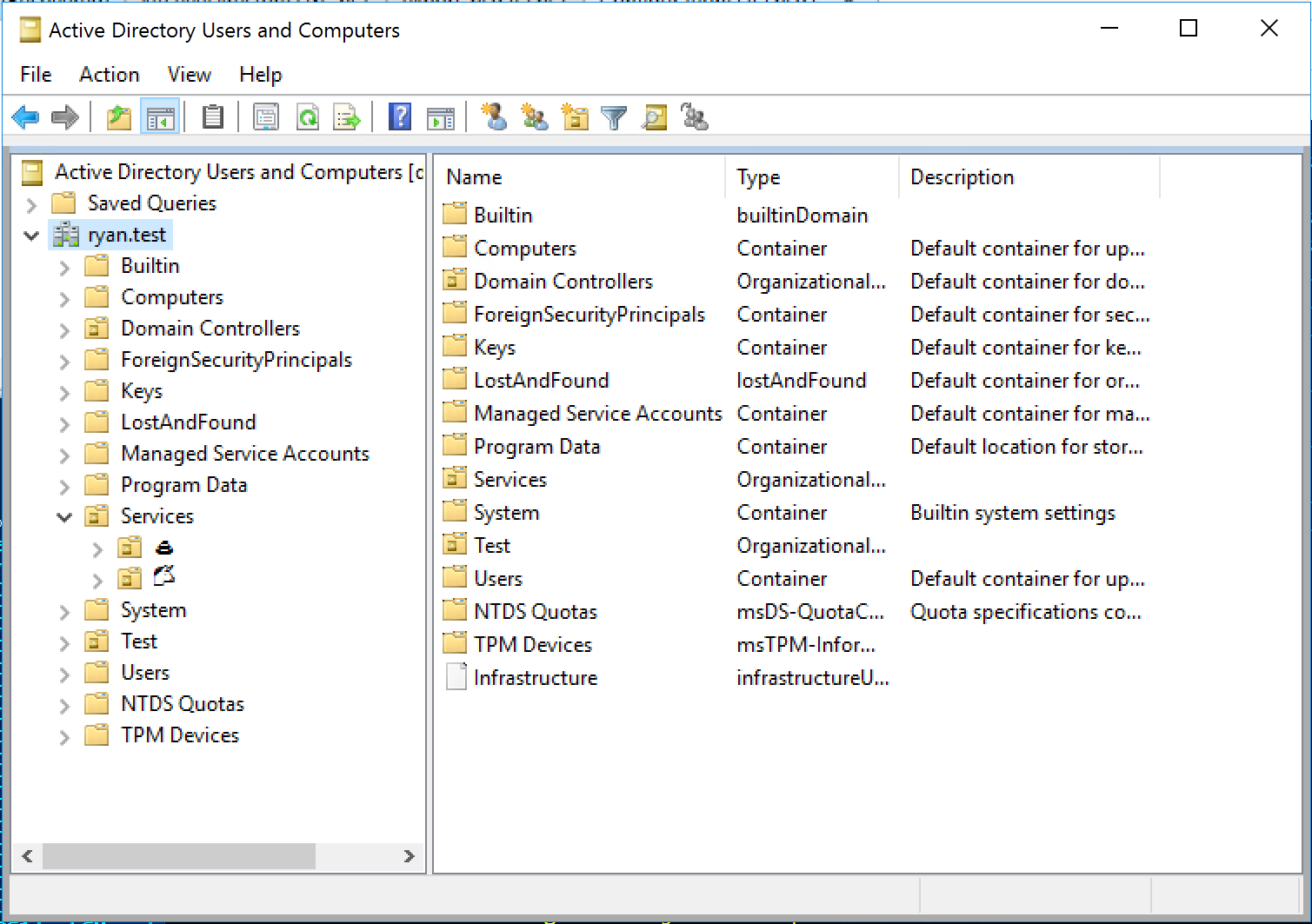Toggle show/hide console tree icon
This screenshot has height=924, width=1312.
pos(161,116)
